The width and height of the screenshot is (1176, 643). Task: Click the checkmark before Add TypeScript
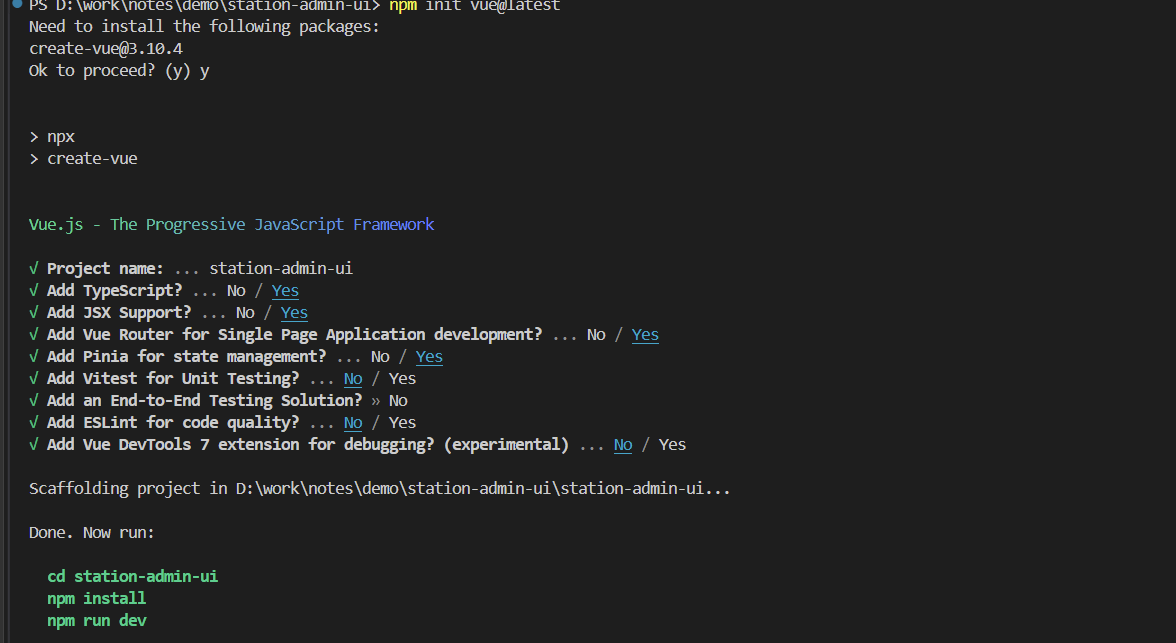pyautogui.click(x=34, y=290)
